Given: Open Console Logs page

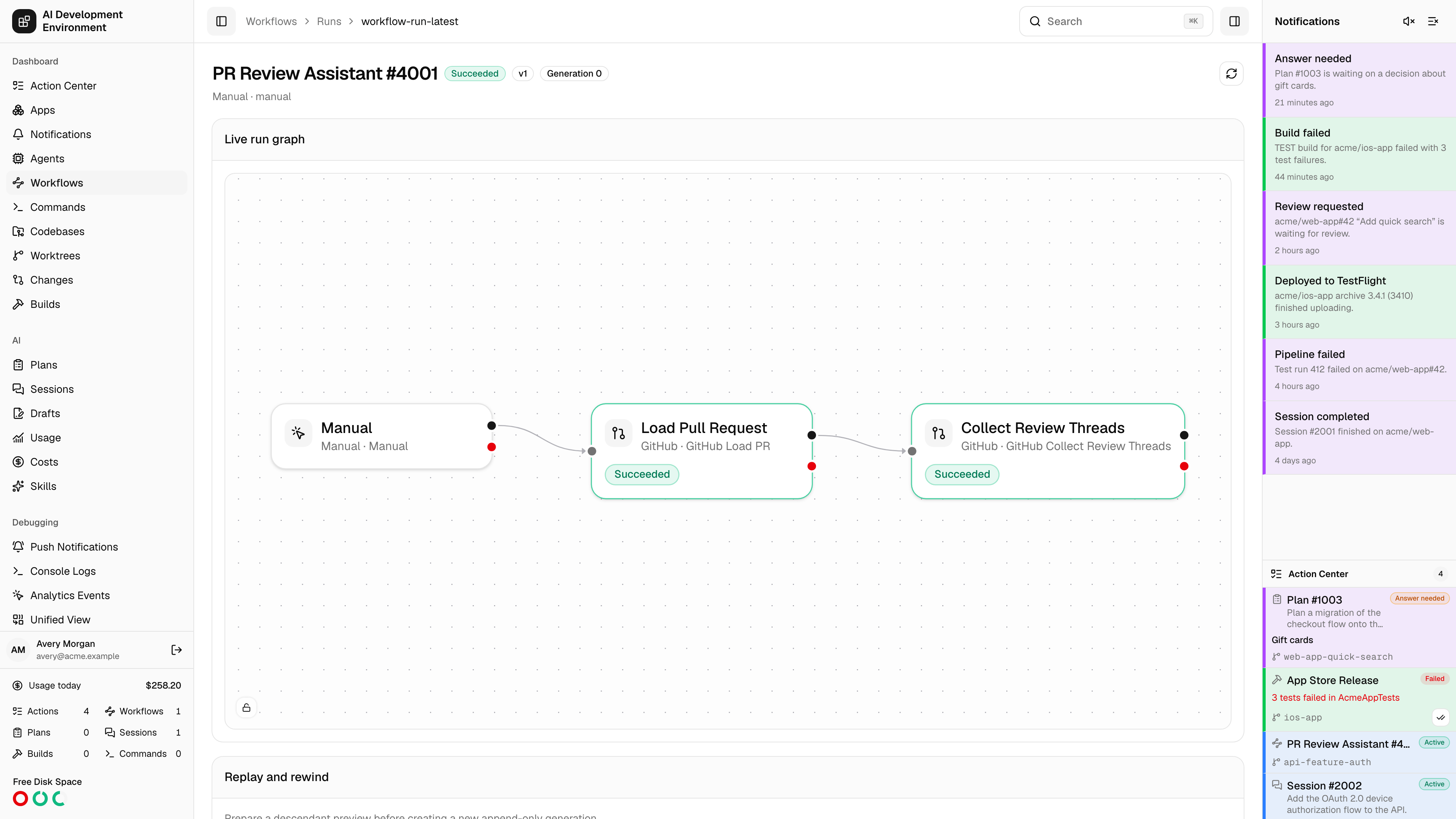Looking at the screenshot, I should (97, 571).
